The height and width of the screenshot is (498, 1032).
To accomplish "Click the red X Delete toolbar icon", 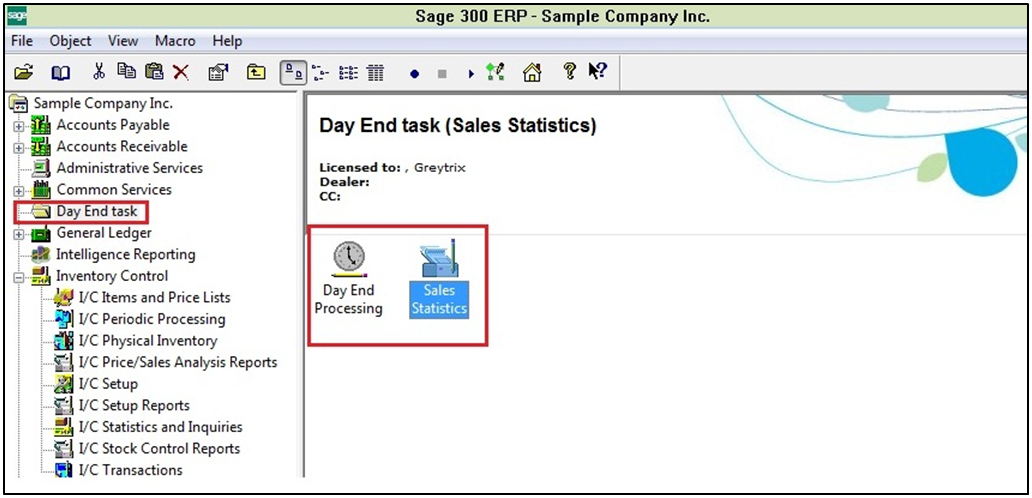I will 181,72.
